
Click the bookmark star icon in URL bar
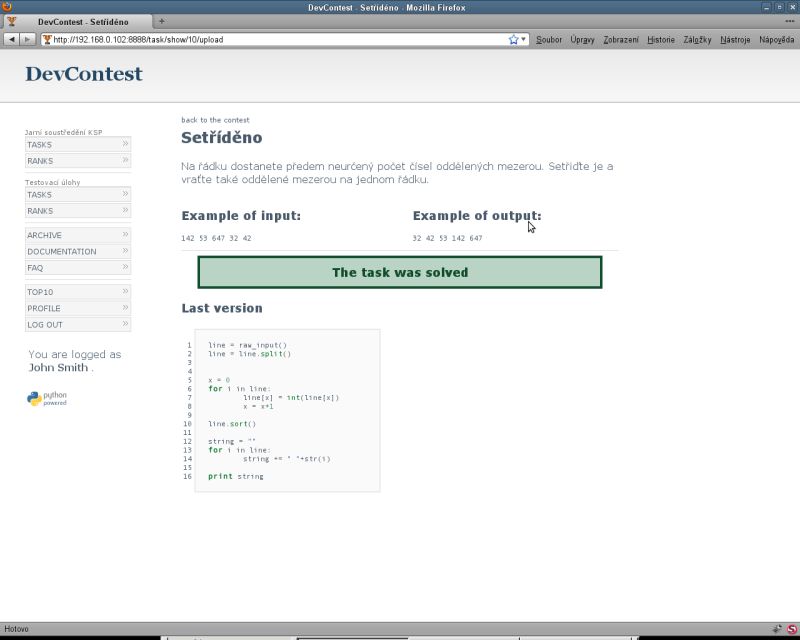513,39
